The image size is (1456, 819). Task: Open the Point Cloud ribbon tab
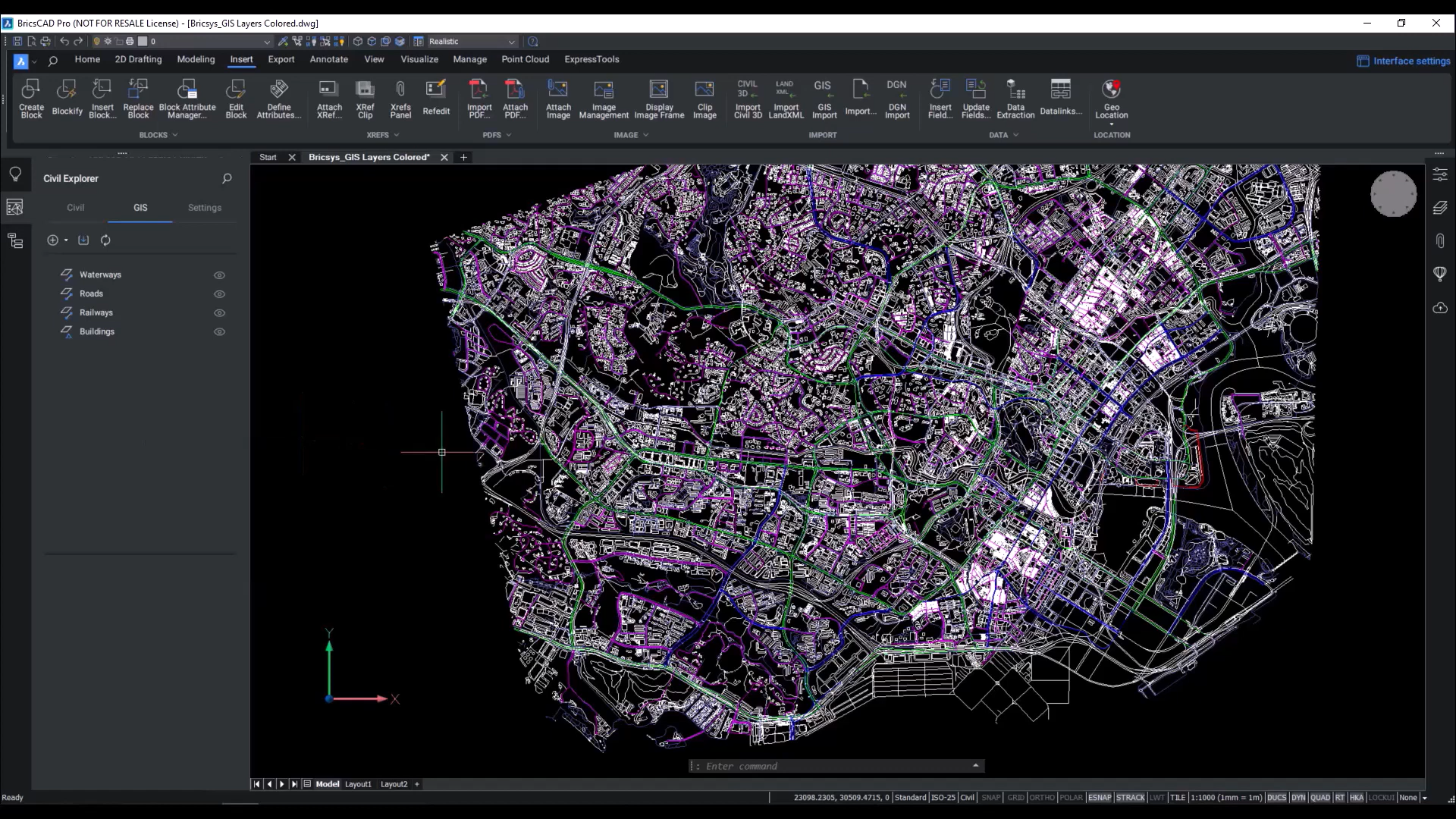click(x=525, y=59)
